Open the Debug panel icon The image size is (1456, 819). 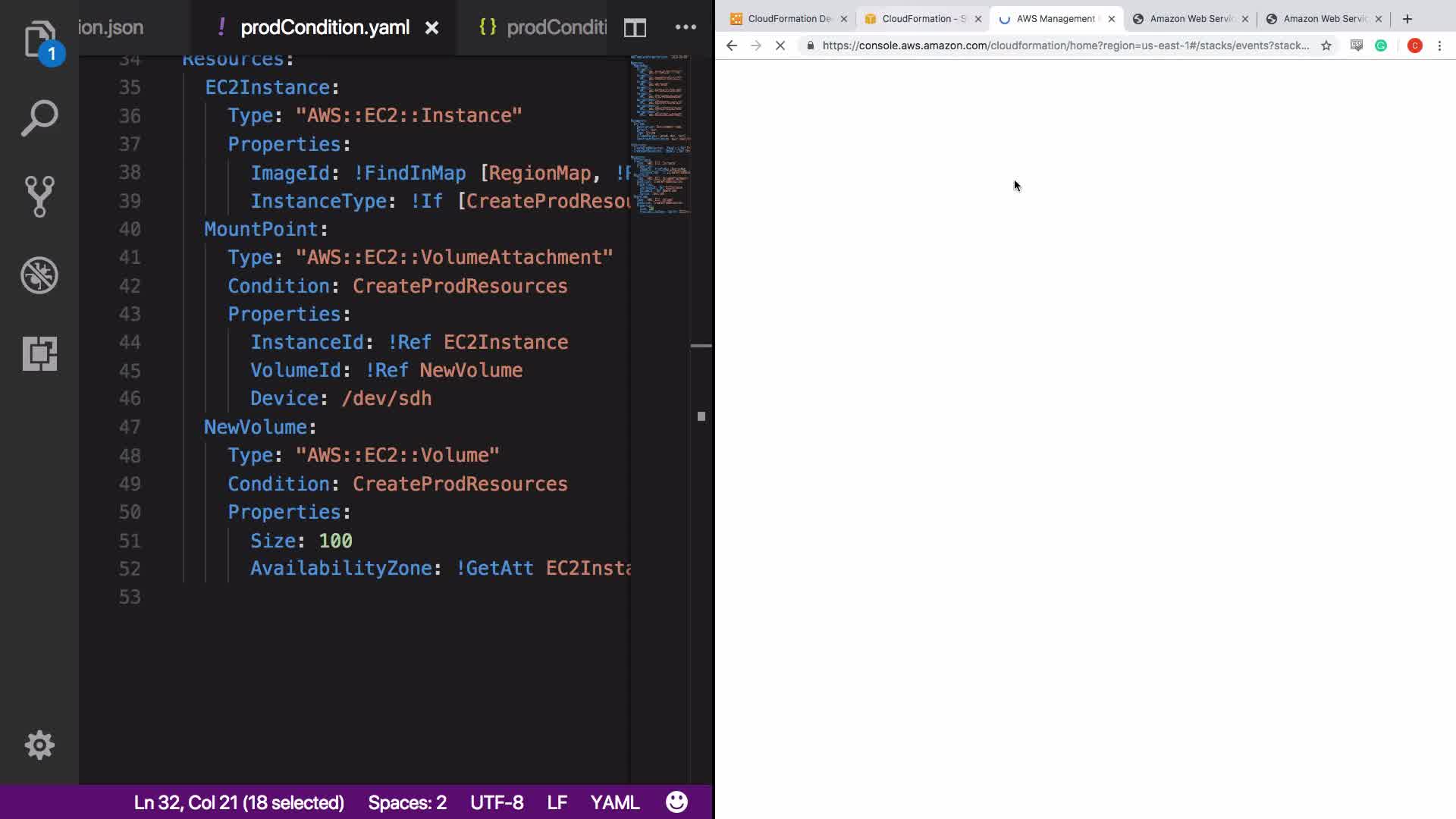tap(39, 275)
